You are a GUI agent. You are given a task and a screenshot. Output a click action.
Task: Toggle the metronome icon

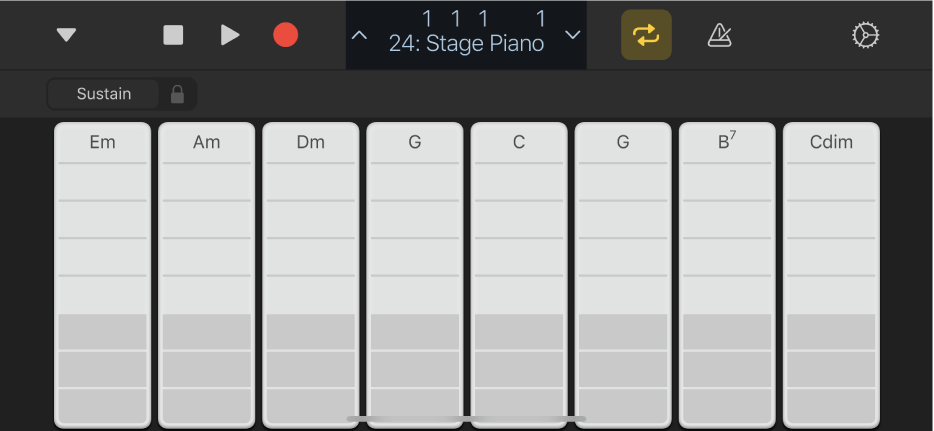719,35
